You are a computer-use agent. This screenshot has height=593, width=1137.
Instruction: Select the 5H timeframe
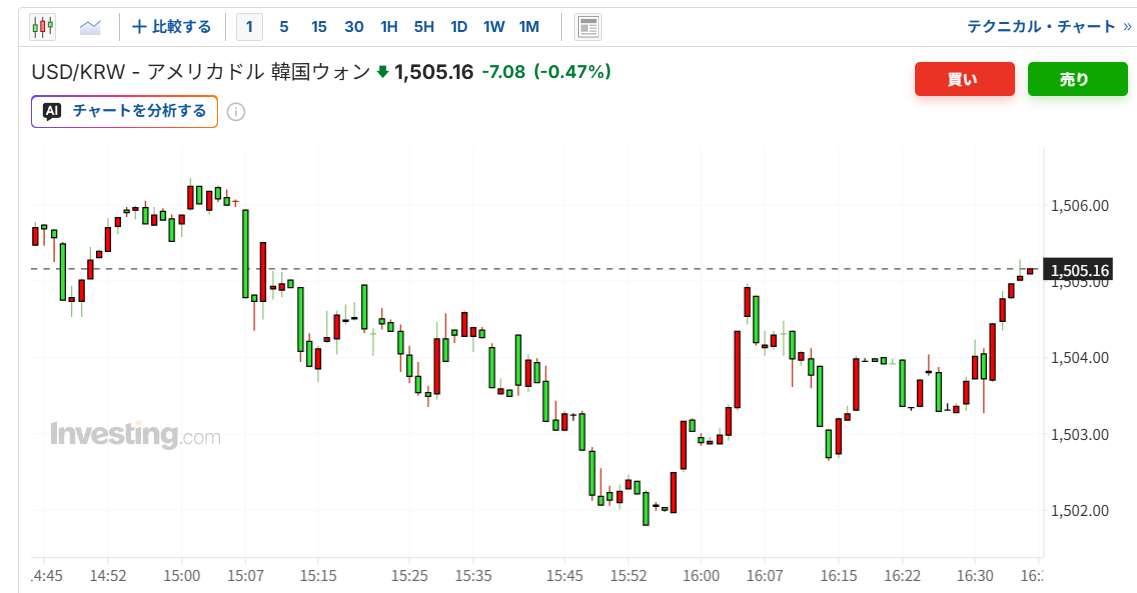click(424, 27)
